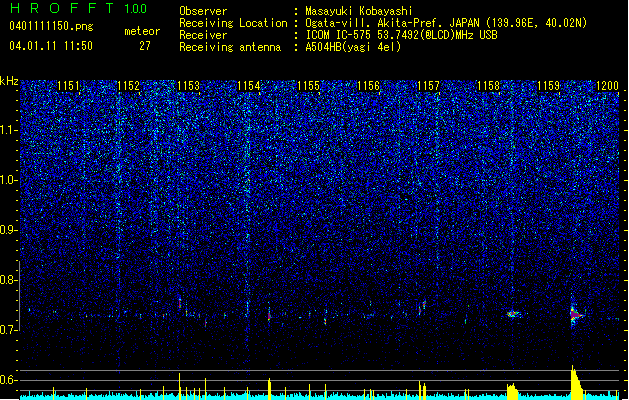Screen dimensions: 629x400
Task: Click the 1155 time marker
Action: [308, 85]
